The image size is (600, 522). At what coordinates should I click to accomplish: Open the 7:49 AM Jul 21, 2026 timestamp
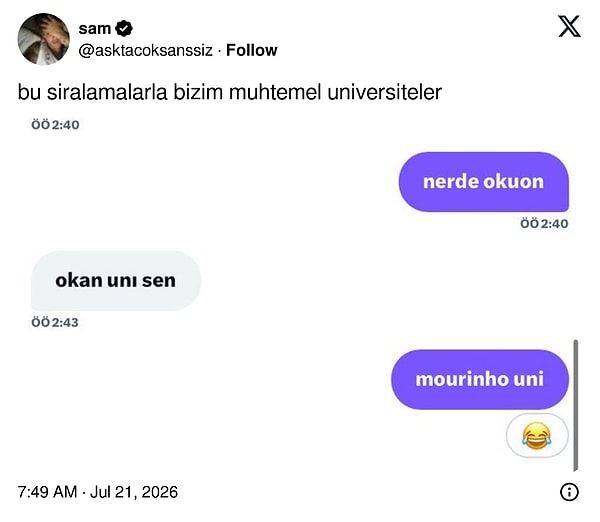[x=98, y=492]
